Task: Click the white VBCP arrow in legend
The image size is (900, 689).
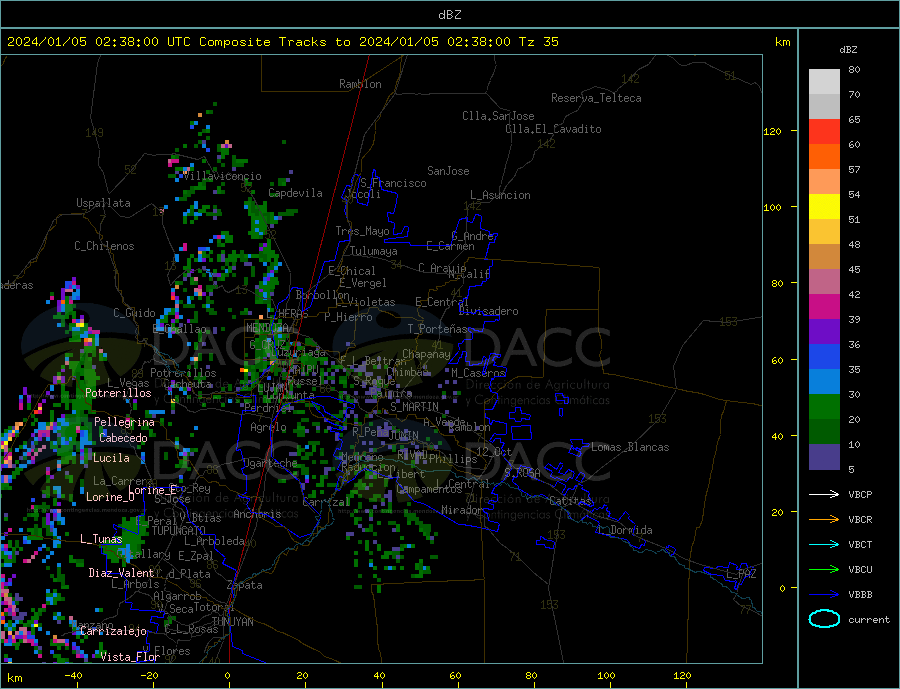Action: (825, 494)
